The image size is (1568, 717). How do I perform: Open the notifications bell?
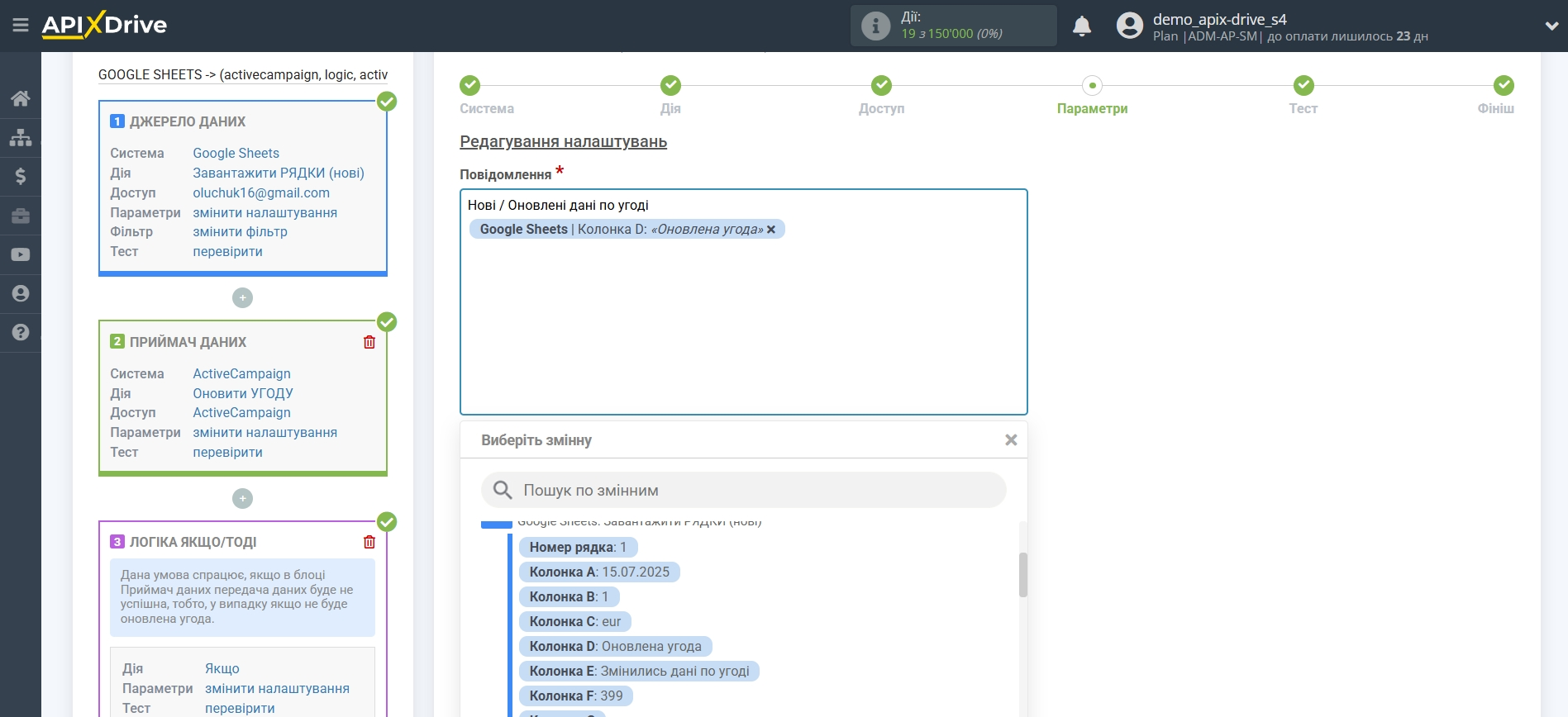(1082, 26)
